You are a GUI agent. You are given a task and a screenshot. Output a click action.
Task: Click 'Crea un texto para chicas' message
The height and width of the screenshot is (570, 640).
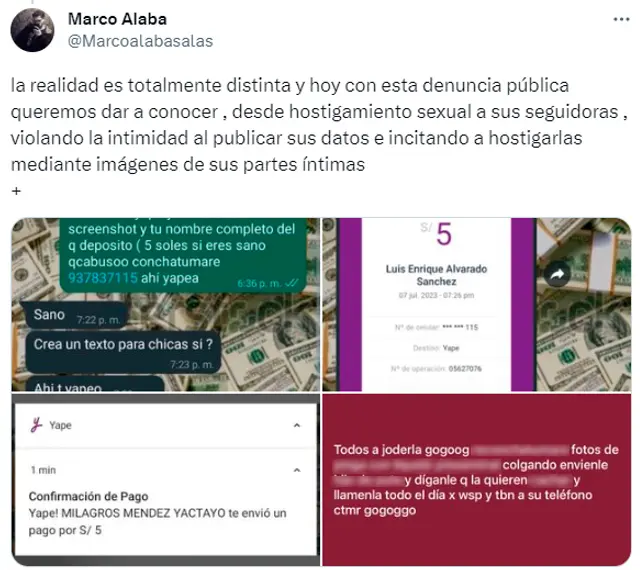123,352
